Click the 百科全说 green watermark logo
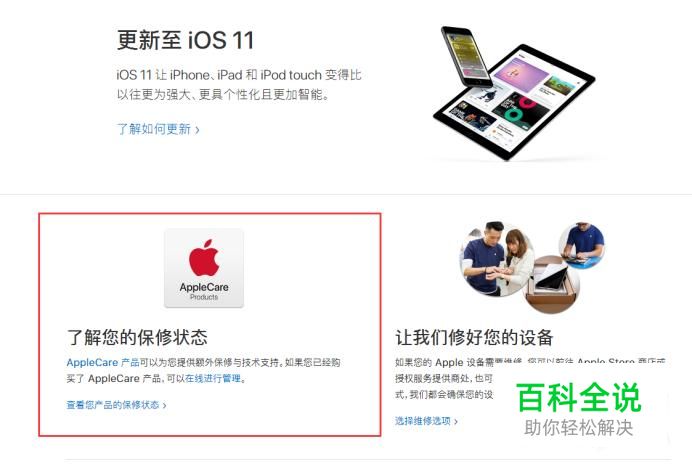Image resolution: width=692 pixels, height=472 pixels. point(578,397)
